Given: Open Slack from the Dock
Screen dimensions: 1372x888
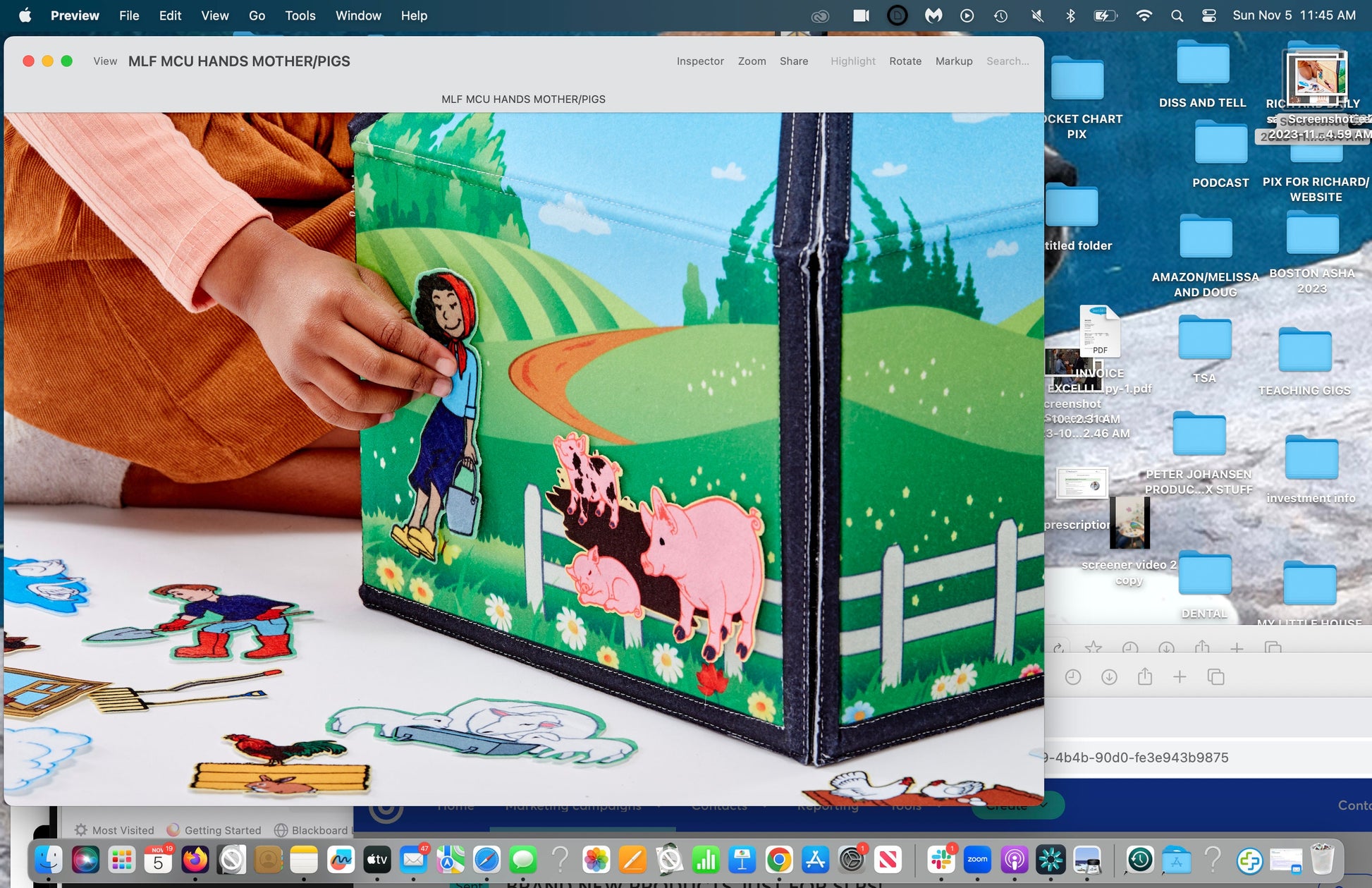Looking at the screenshot, I should [x=941, y=860].
